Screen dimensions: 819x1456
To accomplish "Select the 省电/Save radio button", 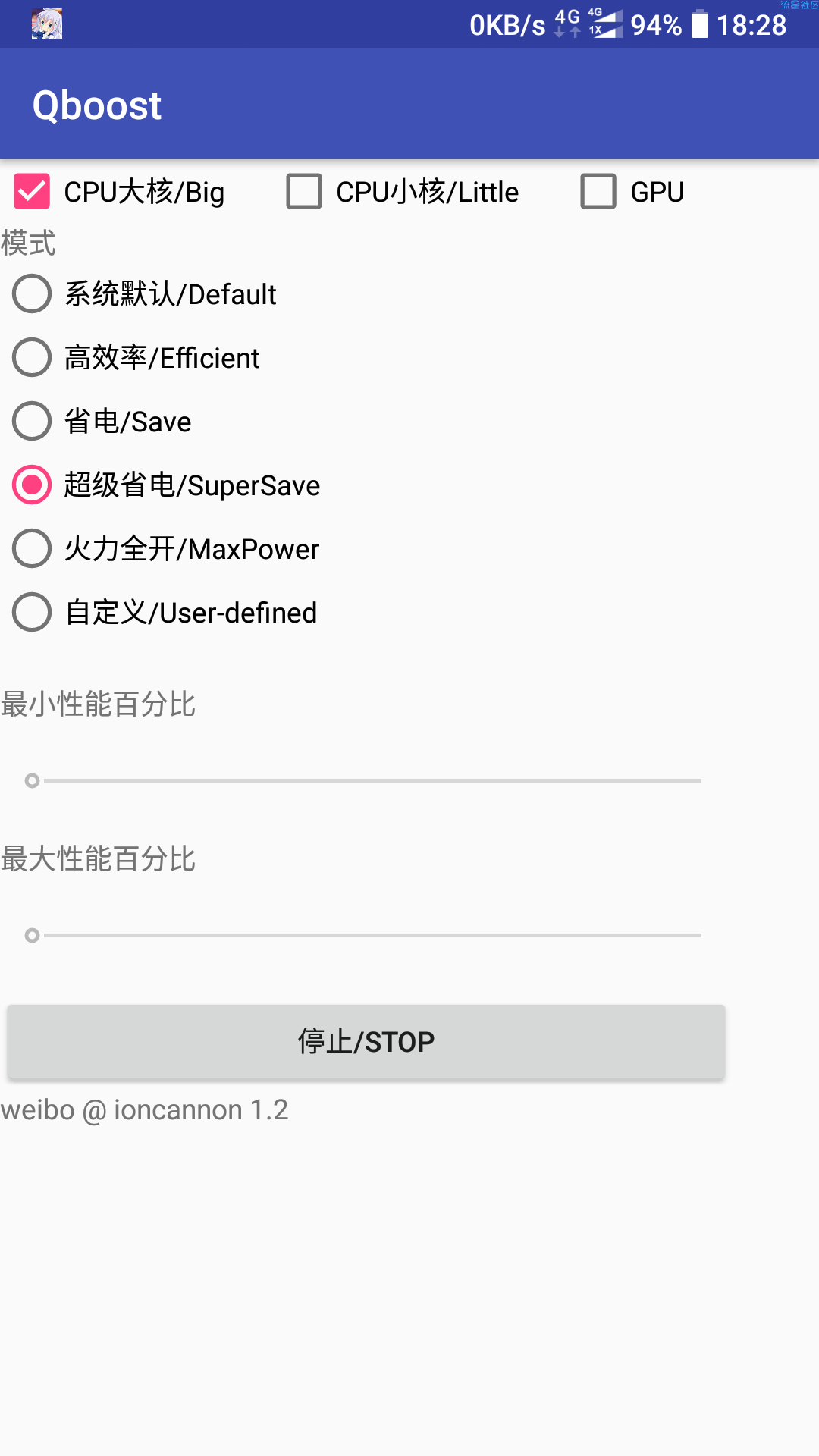I will point(102,422).
